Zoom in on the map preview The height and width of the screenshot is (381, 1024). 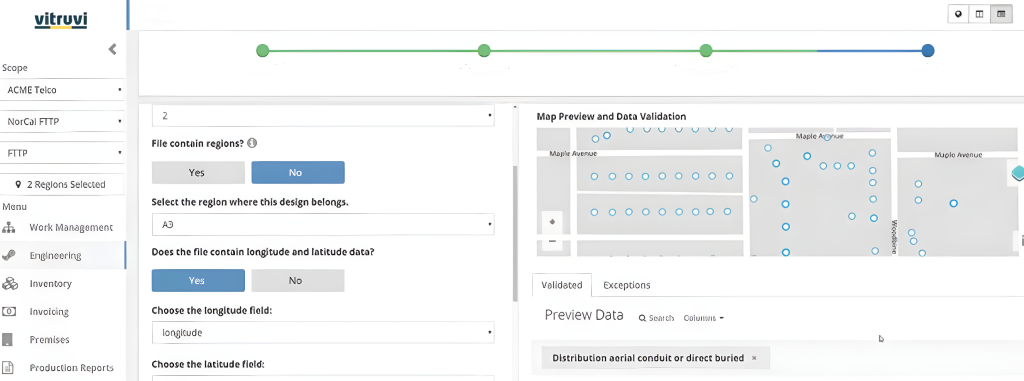click(x=552, y=222)
